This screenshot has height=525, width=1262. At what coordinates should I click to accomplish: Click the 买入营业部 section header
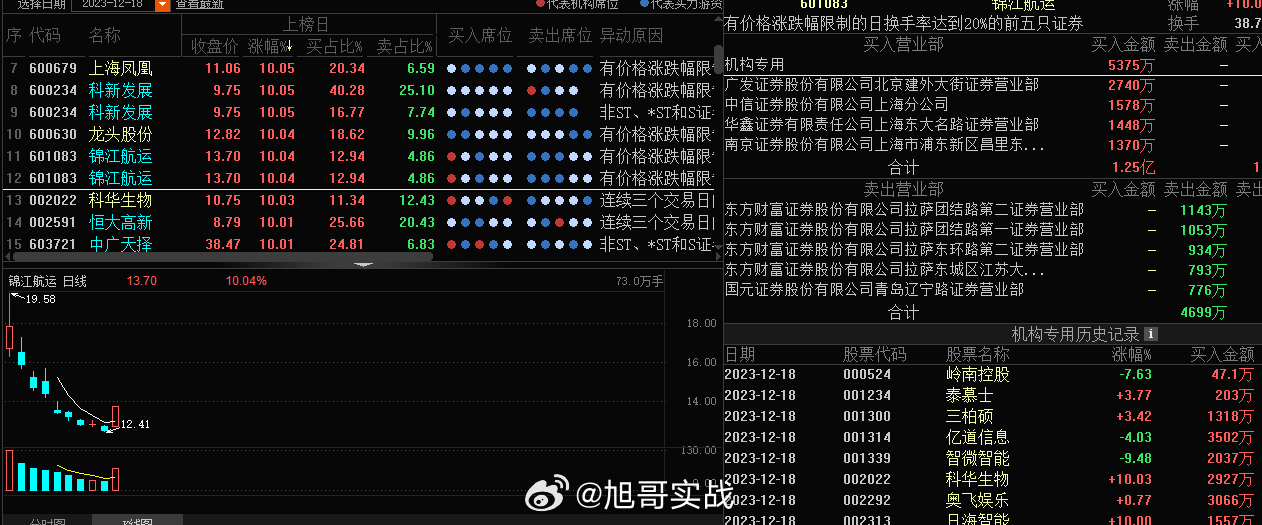click(903, 43)
